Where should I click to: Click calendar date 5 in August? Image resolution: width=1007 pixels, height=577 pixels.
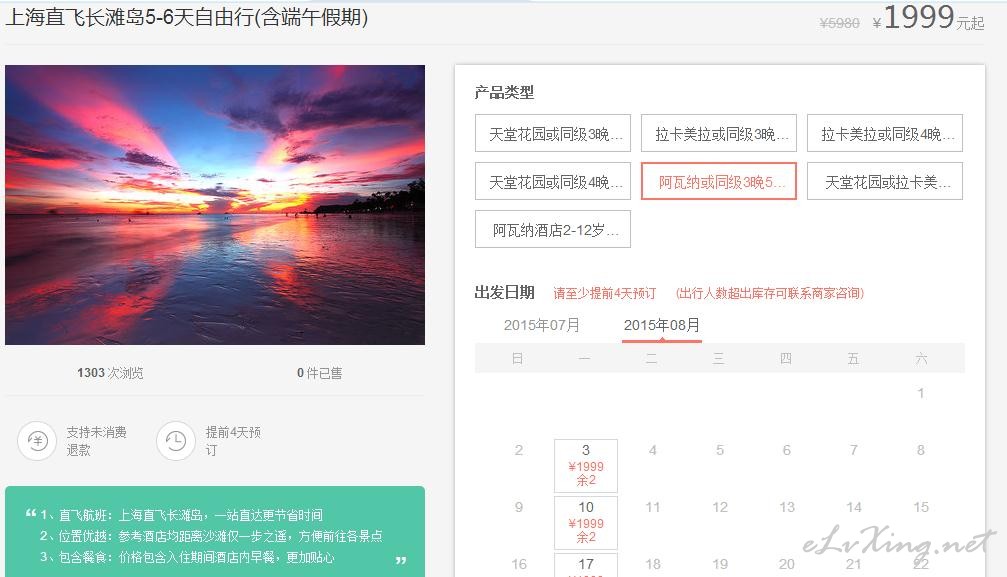[720, 450]
